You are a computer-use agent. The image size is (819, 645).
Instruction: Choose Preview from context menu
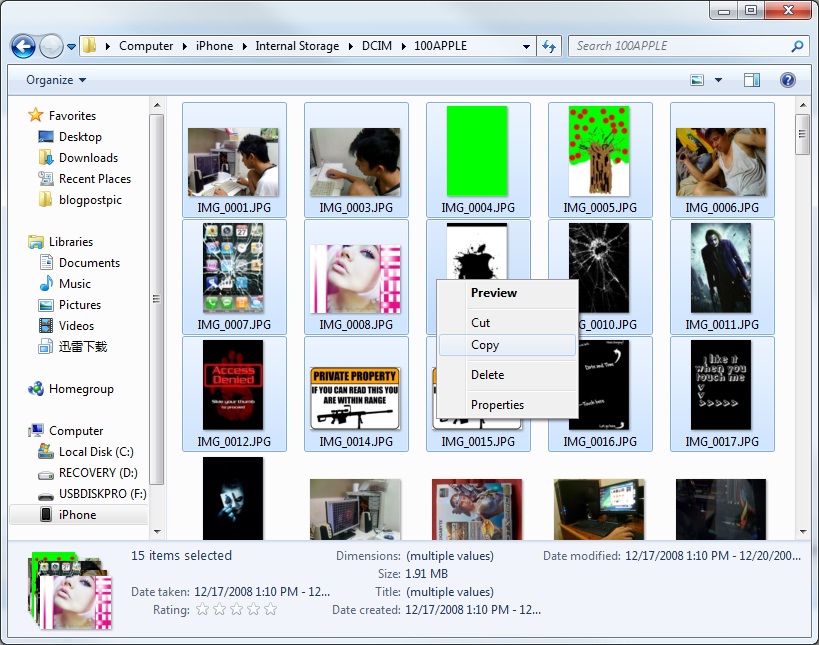point(508,293)
